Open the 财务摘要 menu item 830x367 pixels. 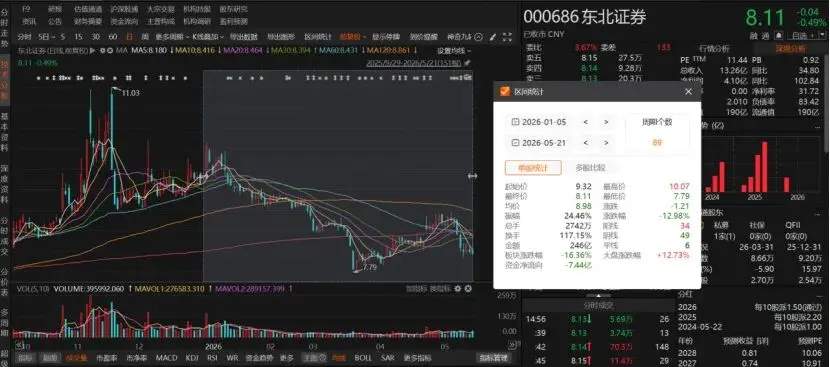pos(88,22)
